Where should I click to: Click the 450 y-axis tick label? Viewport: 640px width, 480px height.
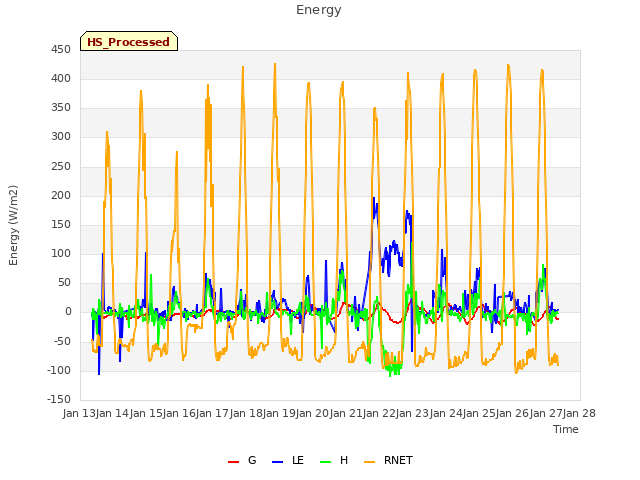[61, 50]
